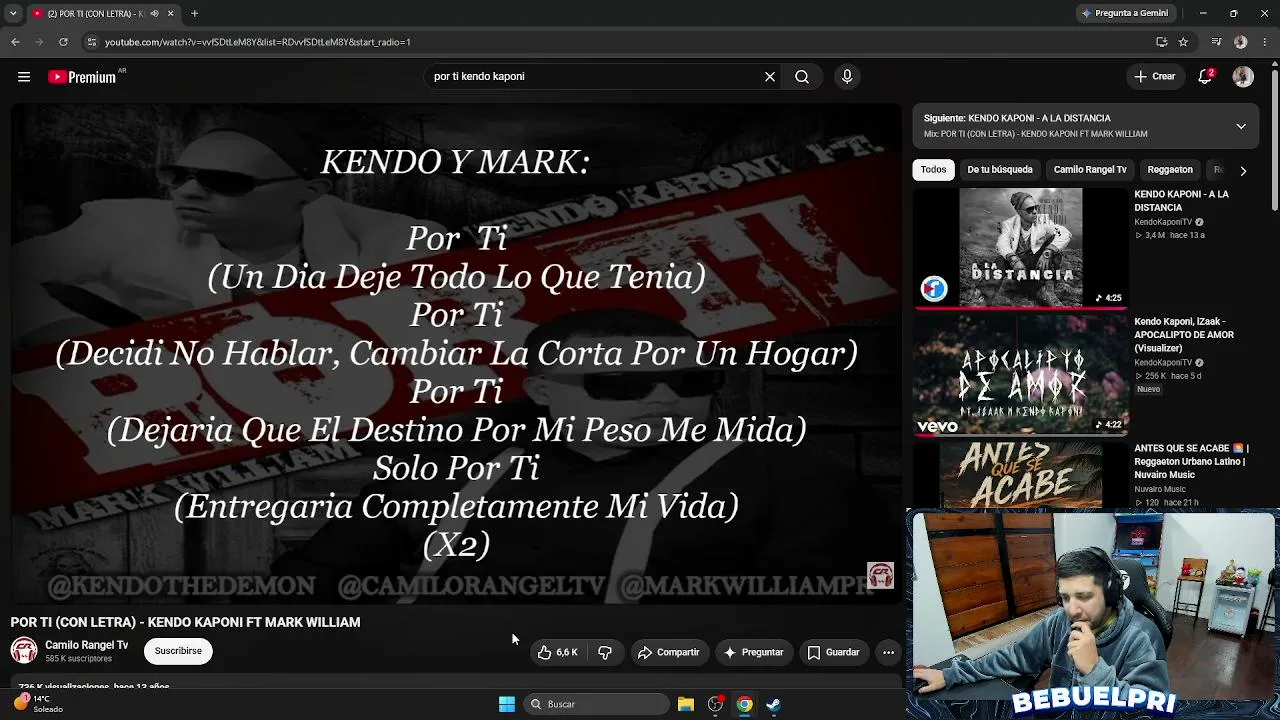The image size is (1280, 720).
Task: Install YouTube app from address bar
Action: click(1161, 42)
